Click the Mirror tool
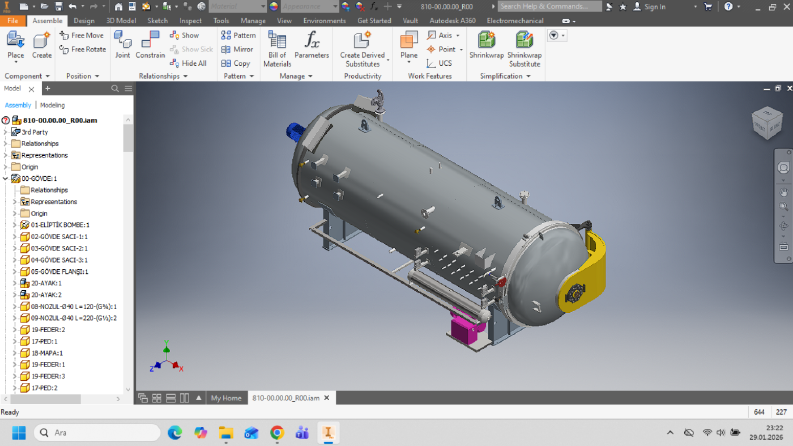The image size is (793, 446). (237, 49)
